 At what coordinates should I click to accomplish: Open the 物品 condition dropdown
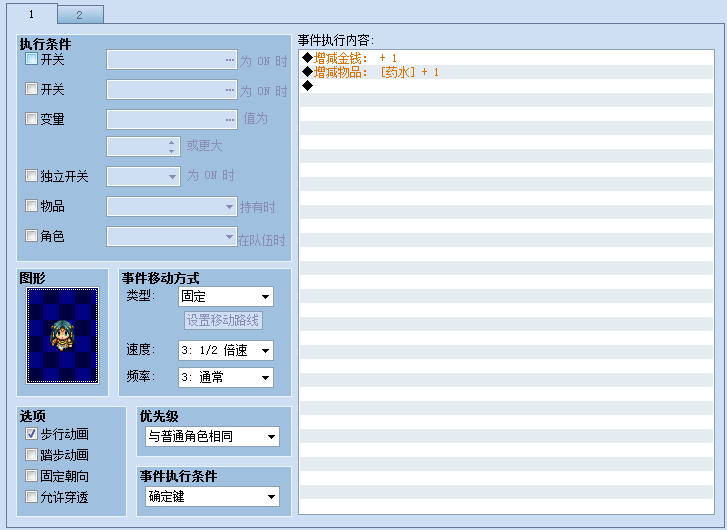point(172,206)
